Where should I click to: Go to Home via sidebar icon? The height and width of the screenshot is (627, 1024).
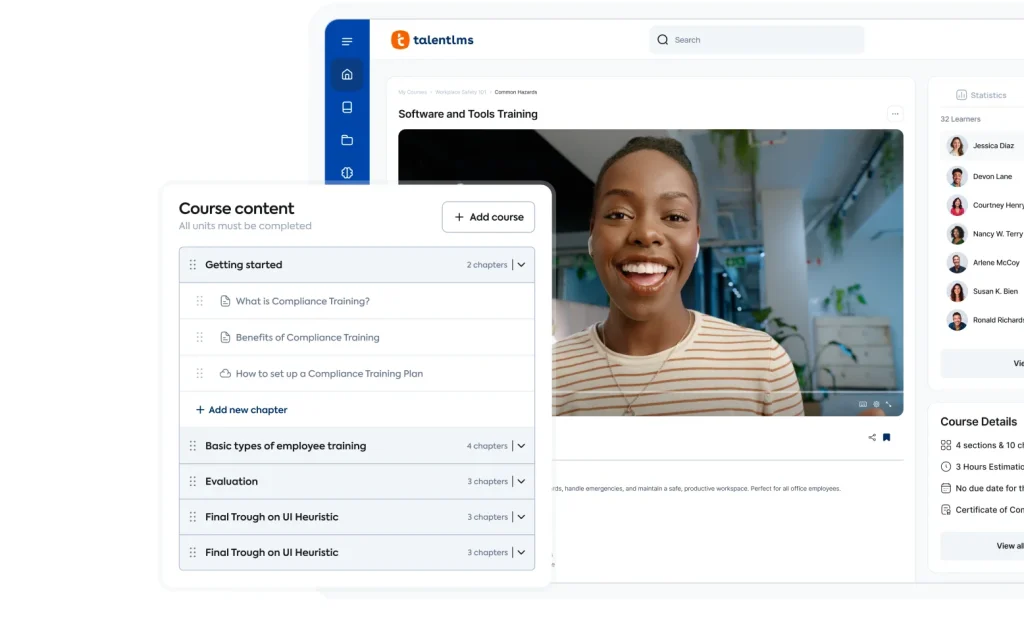[x=347, y=74]
